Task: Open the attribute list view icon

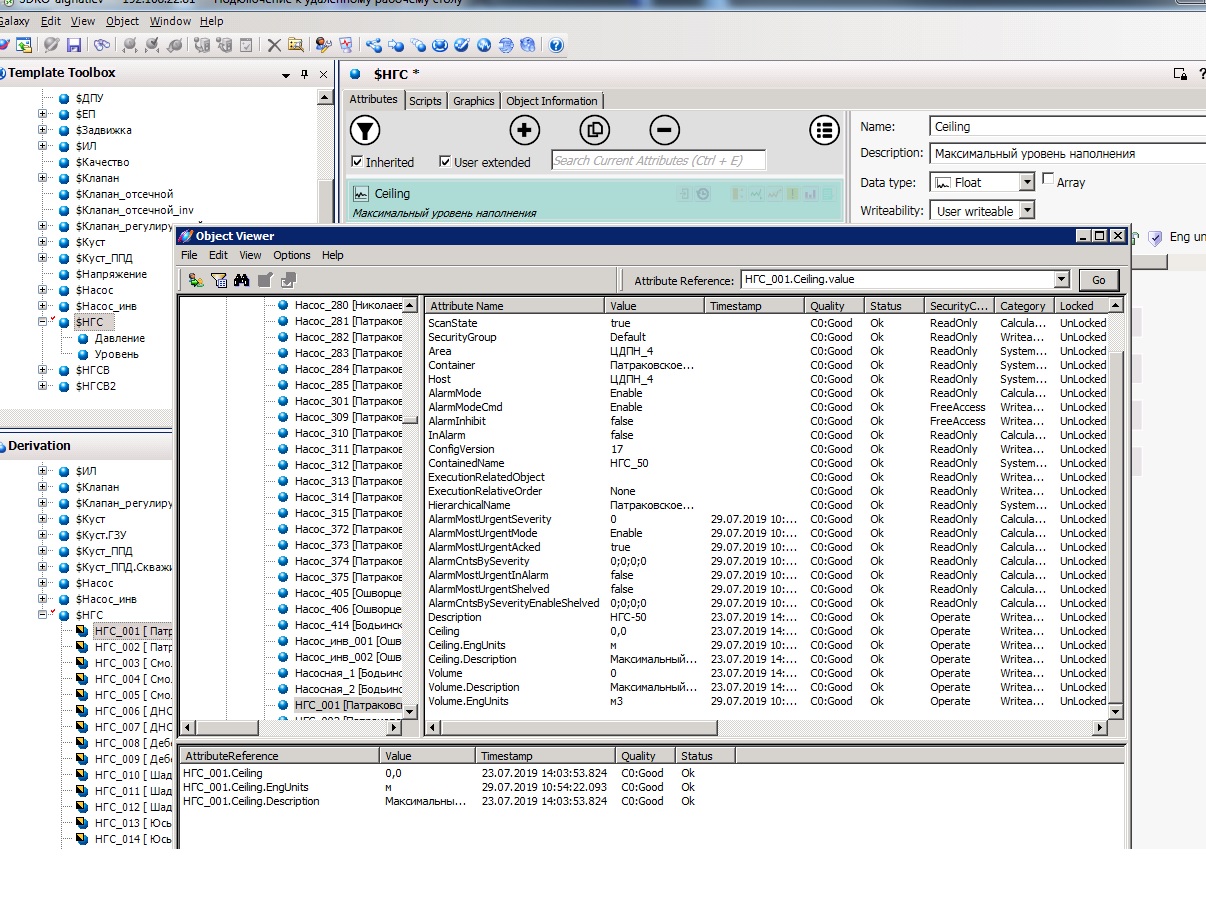Action: (824, 130)
